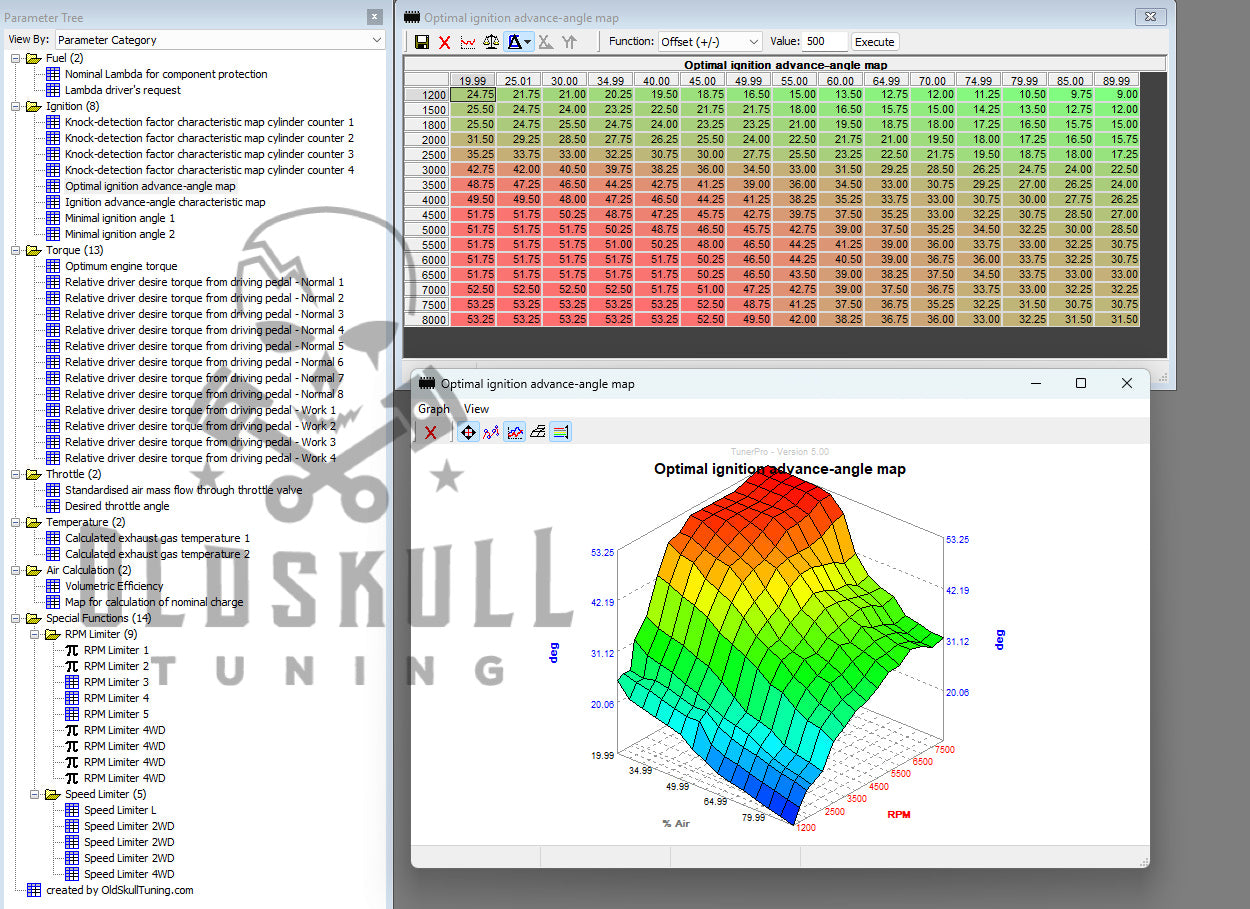Screen dimensions: 1250x909
Task: Toggle the line chart mode in graph toolbar
Action: (x=514, y=432)
